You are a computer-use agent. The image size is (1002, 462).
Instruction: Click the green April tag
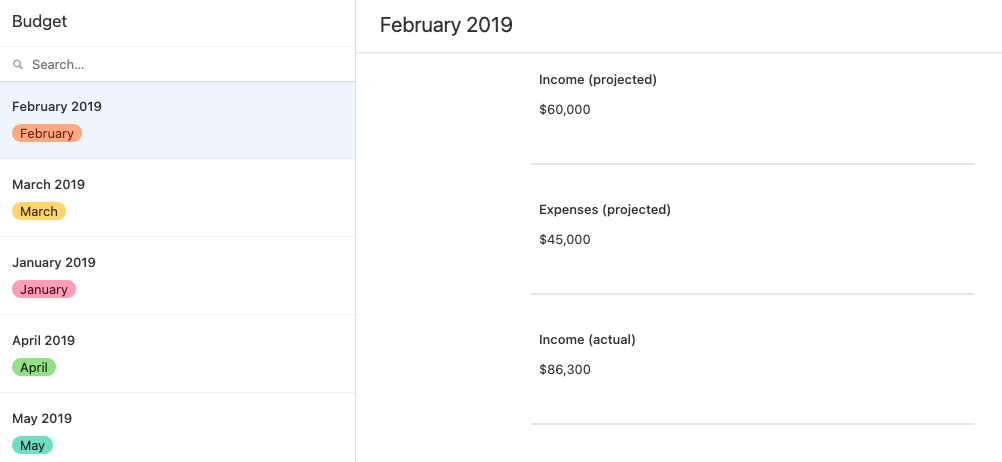click(x=34, y=367)
